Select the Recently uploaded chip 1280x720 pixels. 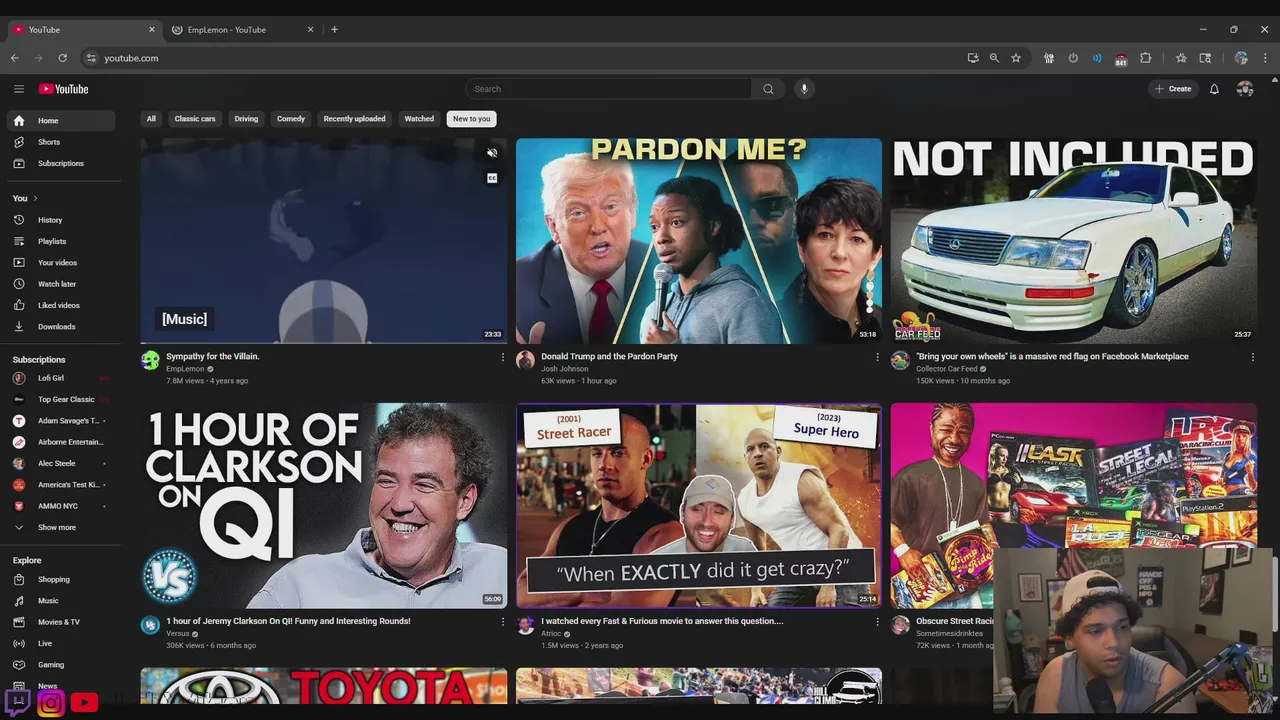point(354,119)
